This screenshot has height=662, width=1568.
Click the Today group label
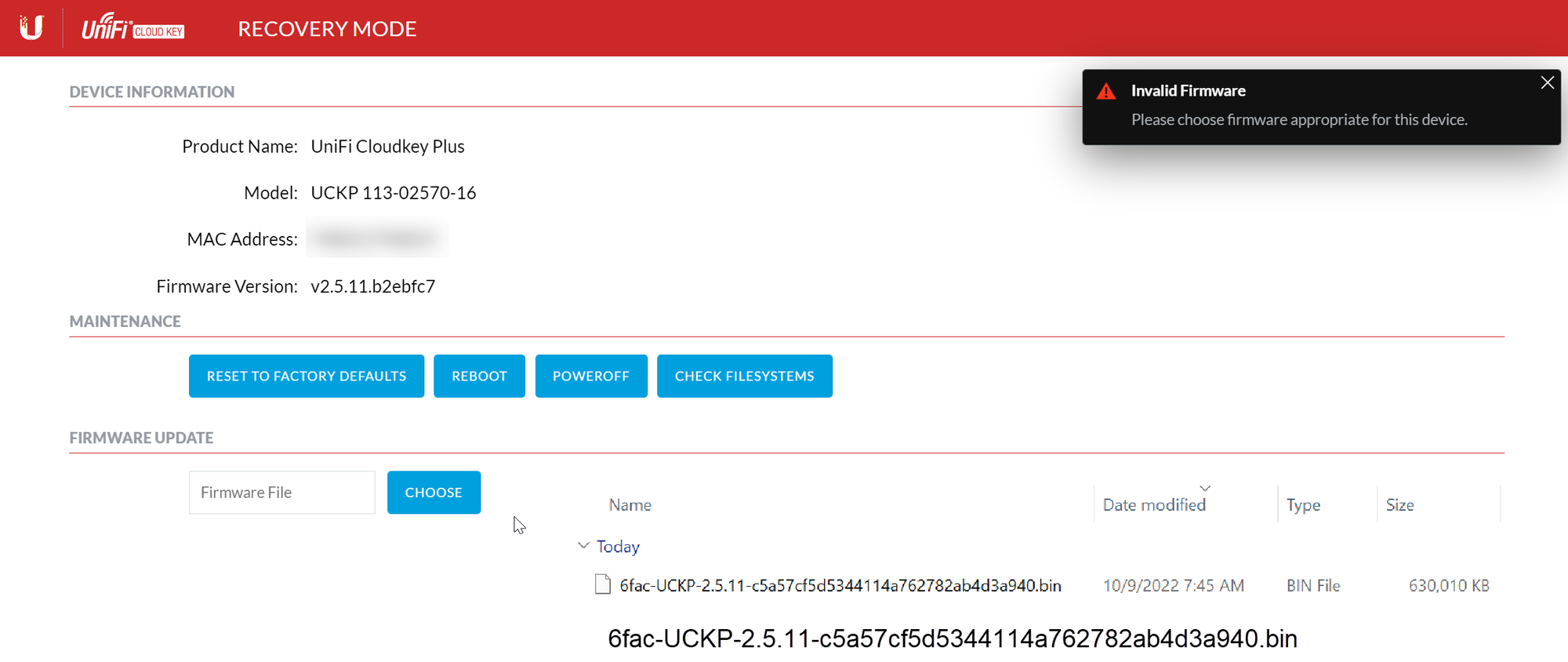pyautogui.click(x=618, y=547)
